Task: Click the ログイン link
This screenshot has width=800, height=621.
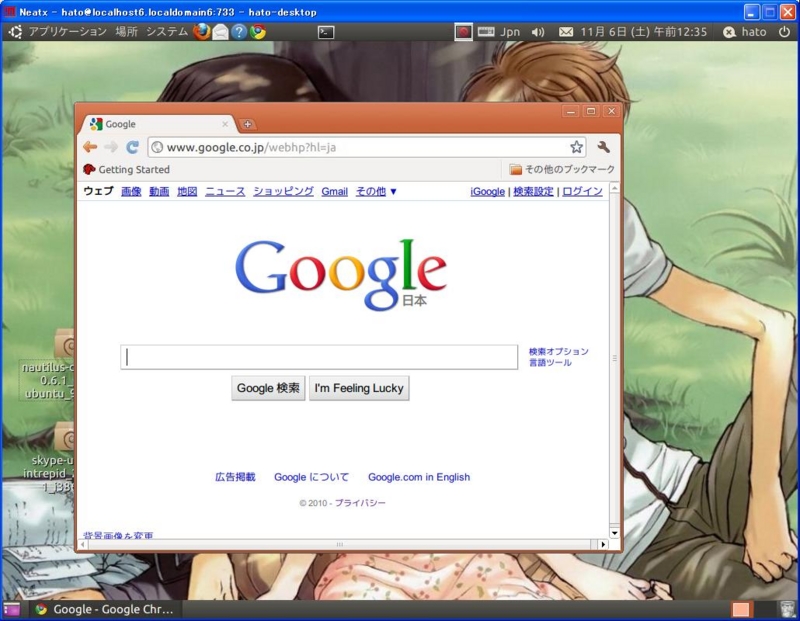Action: (x=582, y=191)
